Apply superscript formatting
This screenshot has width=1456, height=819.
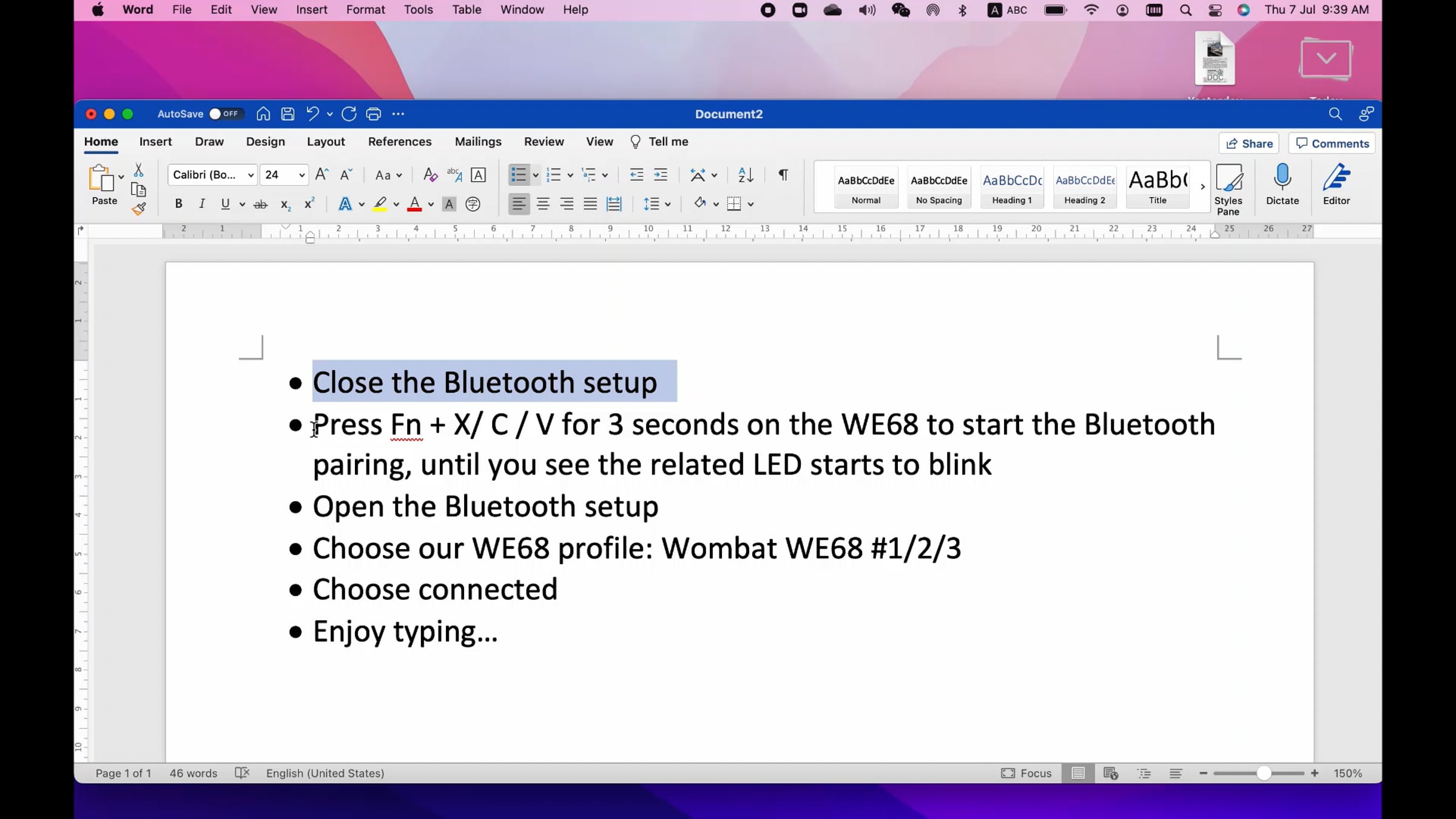click(309, 203)
